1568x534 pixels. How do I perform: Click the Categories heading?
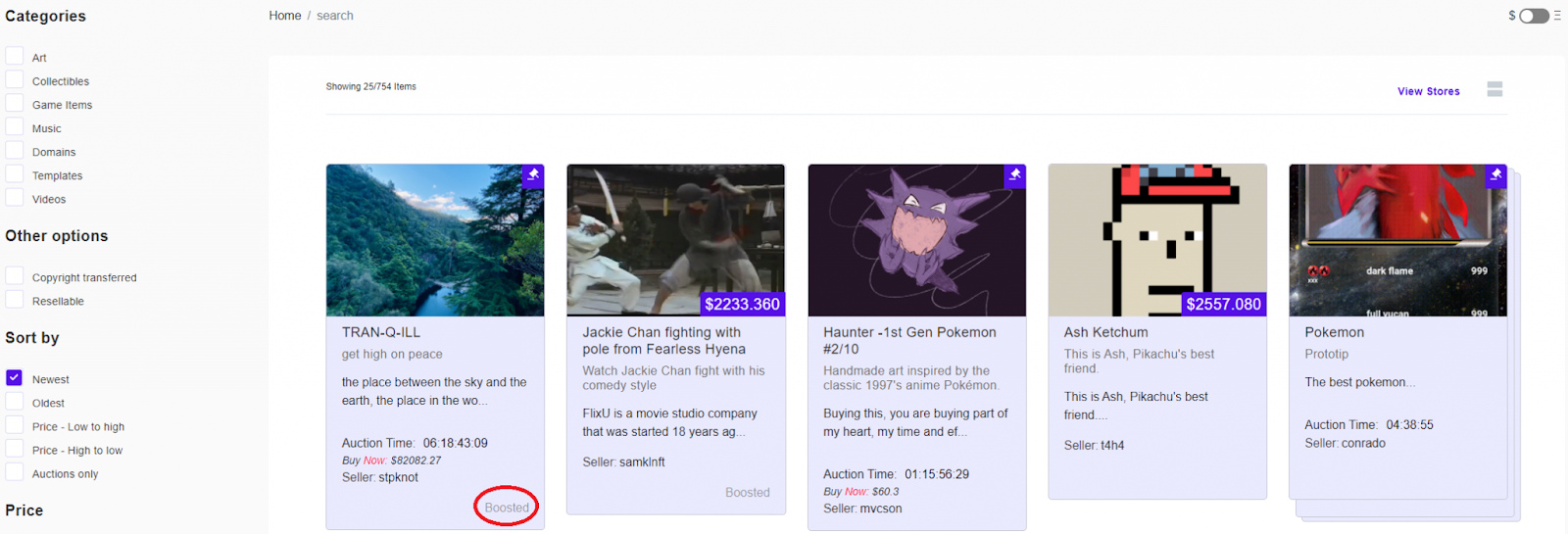pos(45,16)
